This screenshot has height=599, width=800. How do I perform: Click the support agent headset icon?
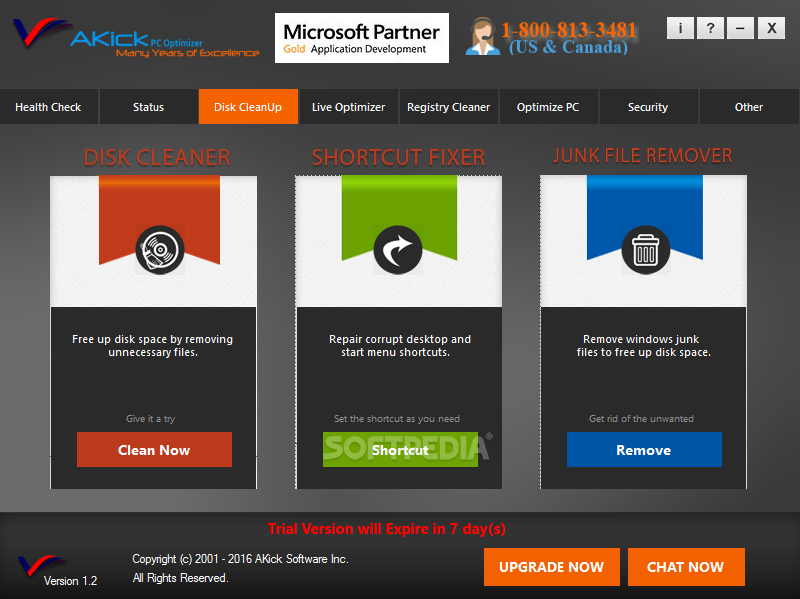click(x=482, y=36)
